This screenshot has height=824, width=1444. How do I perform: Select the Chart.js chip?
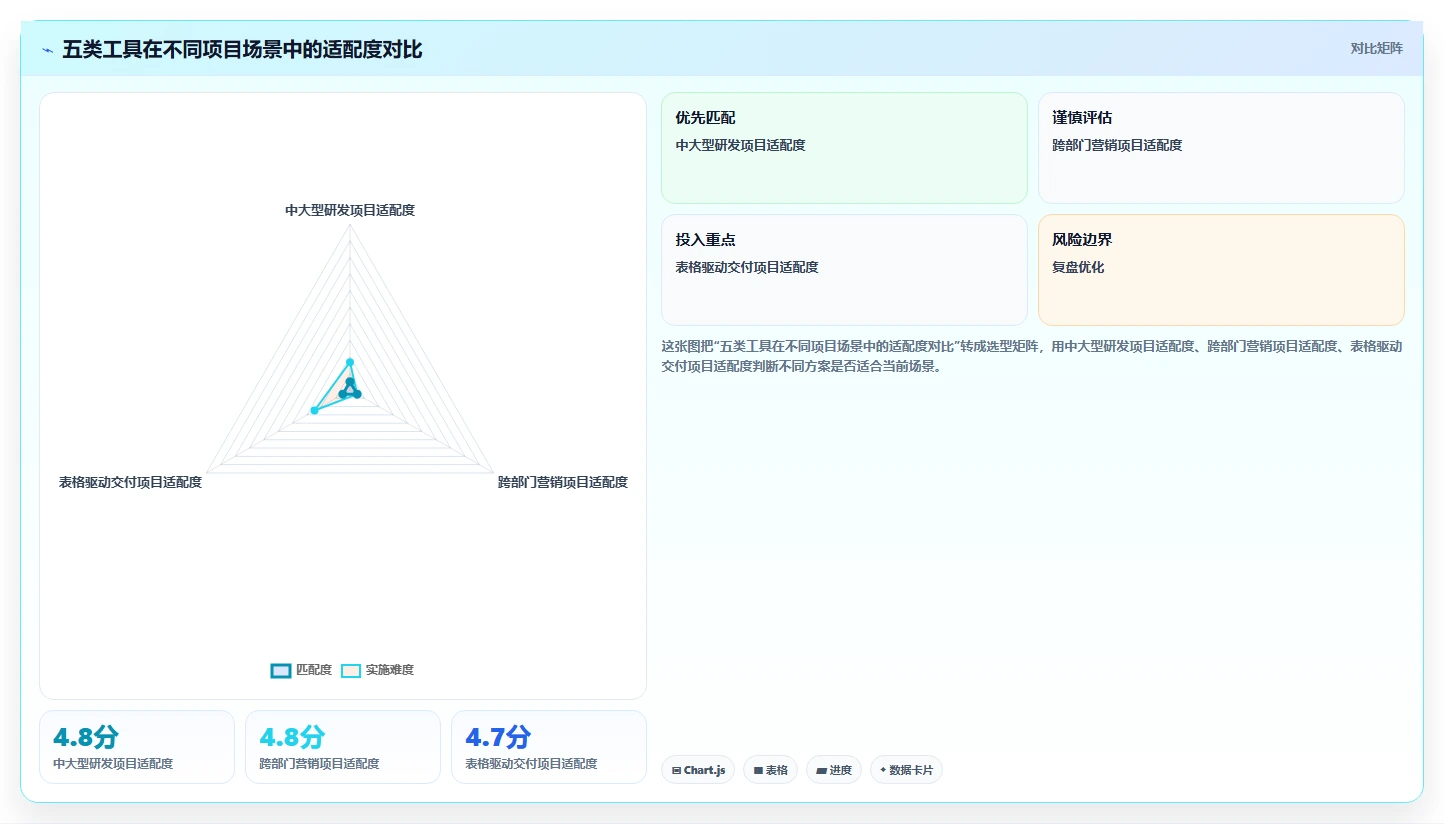click(x=698, y=770)
